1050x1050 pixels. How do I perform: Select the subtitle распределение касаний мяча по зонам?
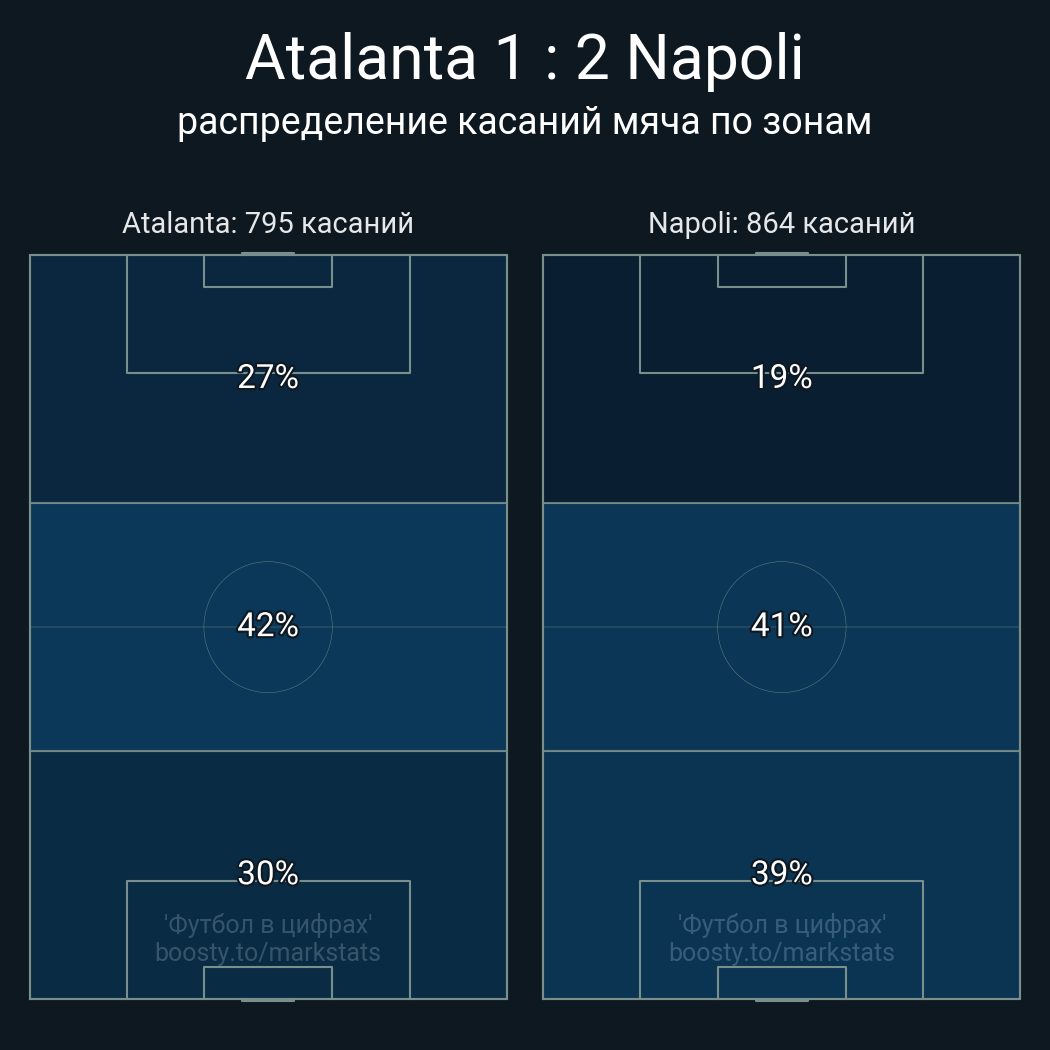coord(524,121)
